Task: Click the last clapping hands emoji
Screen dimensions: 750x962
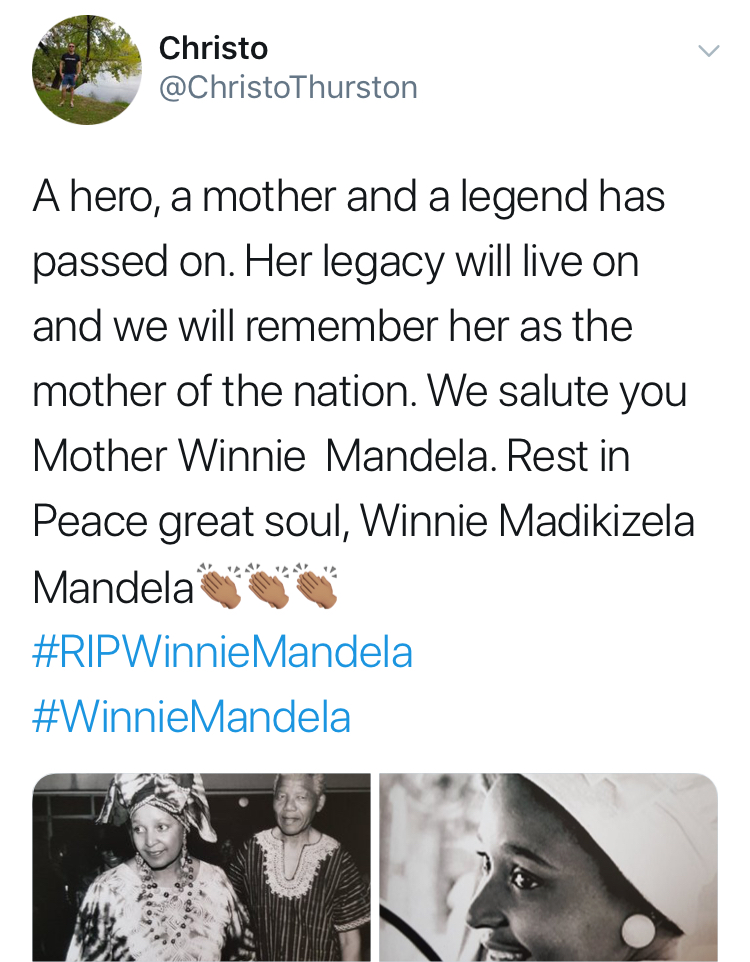Action: (x=317, y=587)
